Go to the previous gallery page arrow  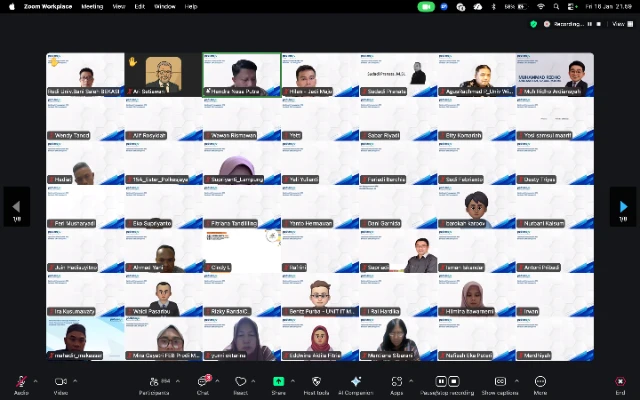(17, 207)
